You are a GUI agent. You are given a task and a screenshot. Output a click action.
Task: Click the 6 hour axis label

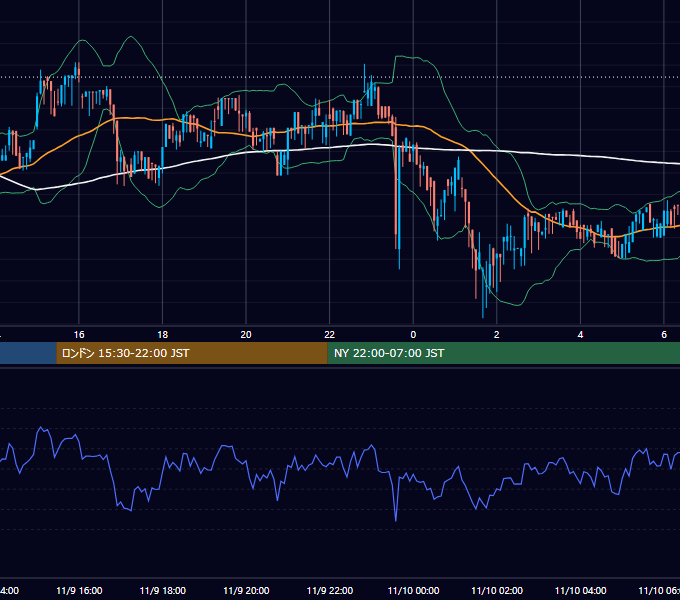(x=664, y=334)
